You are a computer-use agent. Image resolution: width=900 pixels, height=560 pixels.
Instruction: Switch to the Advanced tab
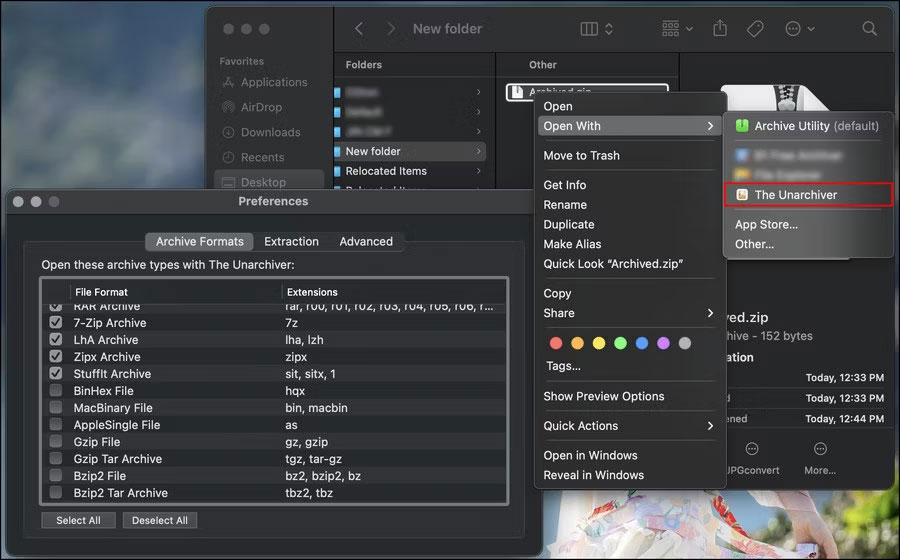pyautogui.click(x=366, y=242)
